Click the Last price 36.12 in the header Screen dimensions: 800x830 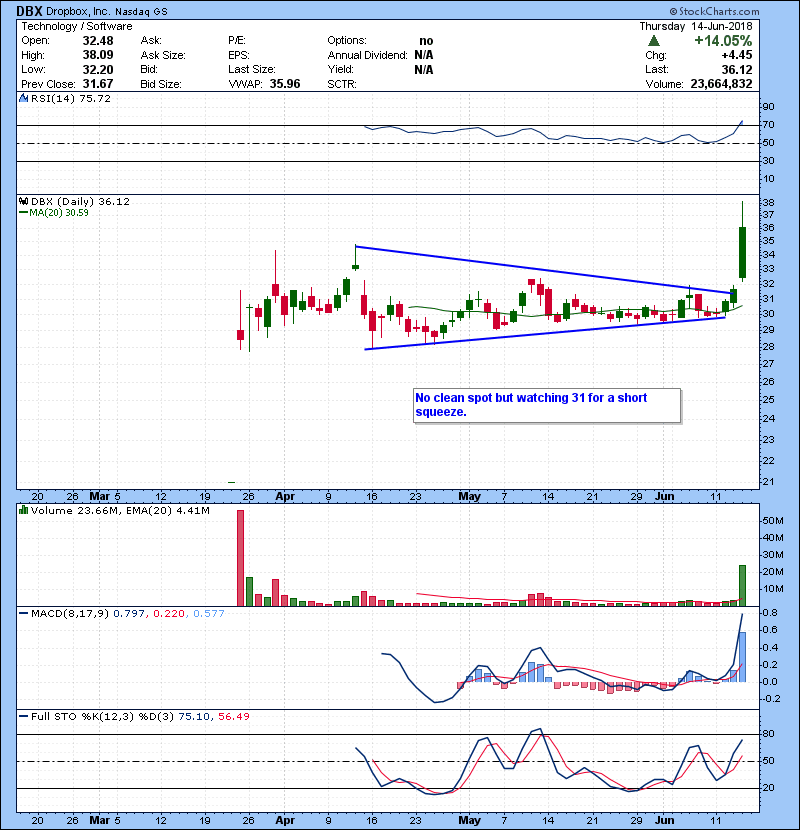(x=737, y=69)
